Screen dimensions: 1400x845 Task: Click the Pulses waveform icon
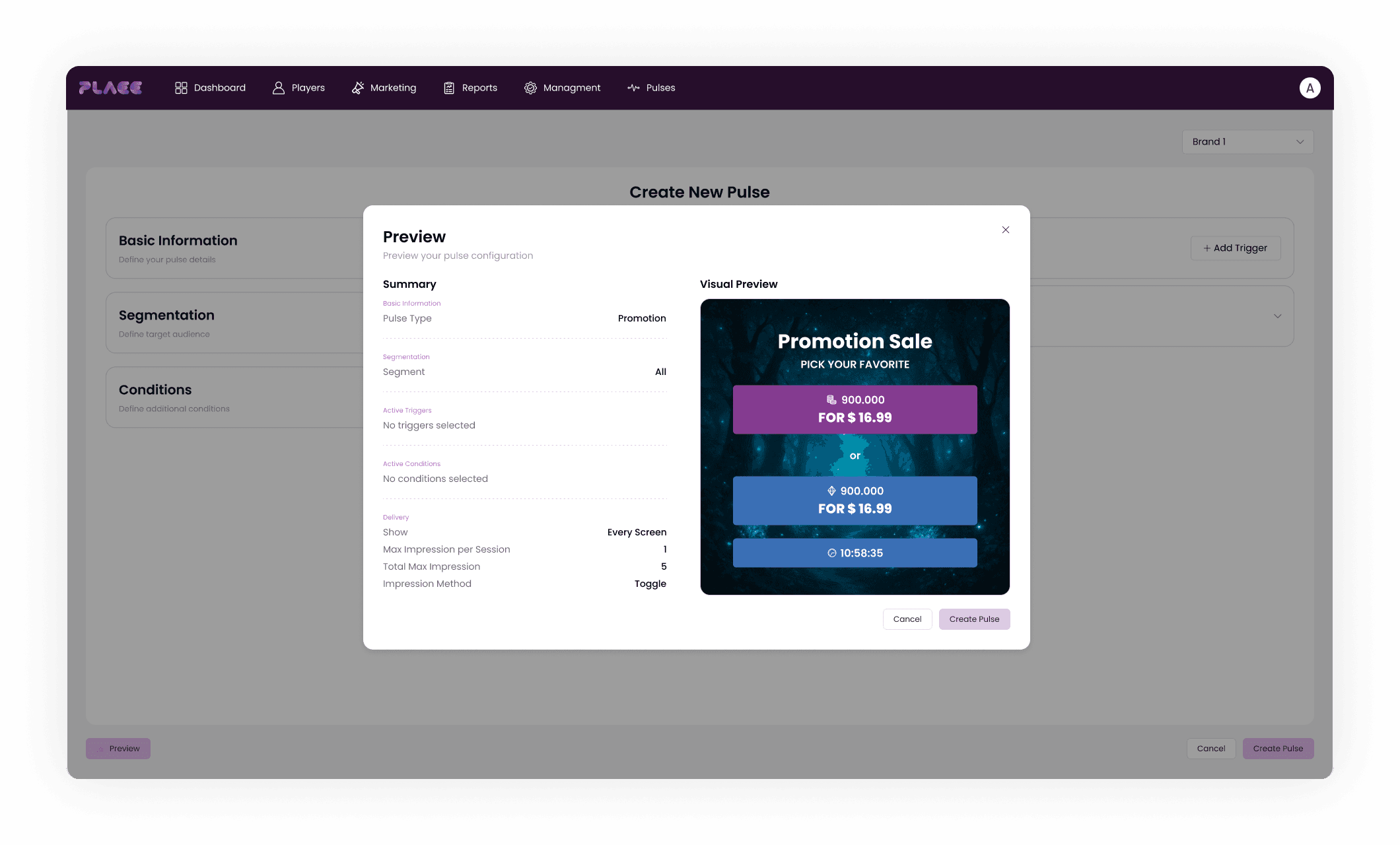[x=633, y=88]
